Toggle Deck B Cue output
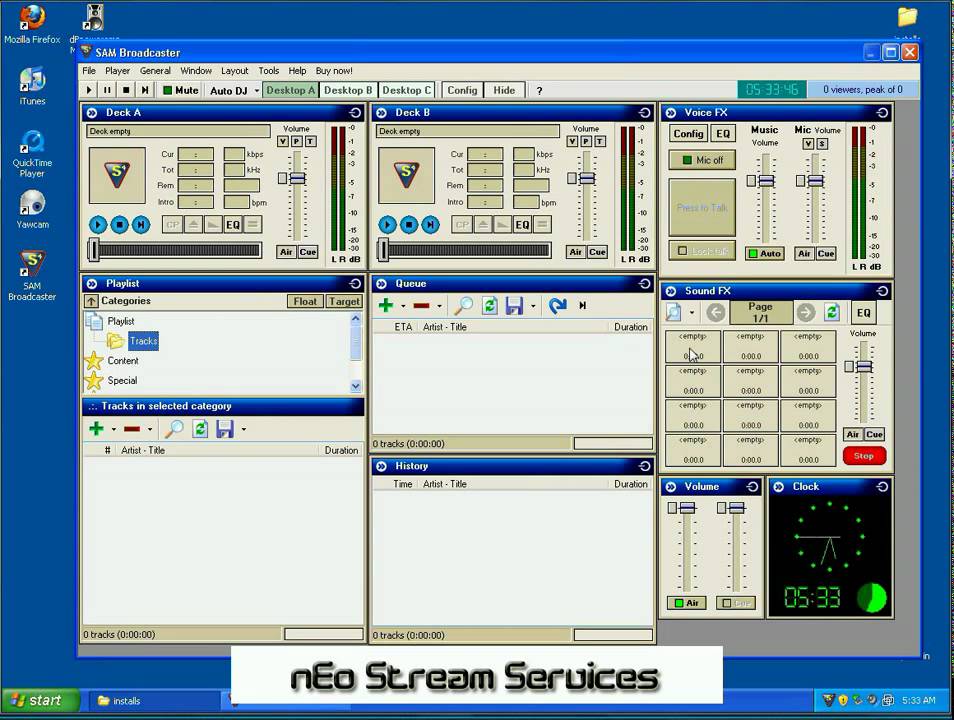The height and width of the screenshot is (720, 954). click(x=597, y=252)
